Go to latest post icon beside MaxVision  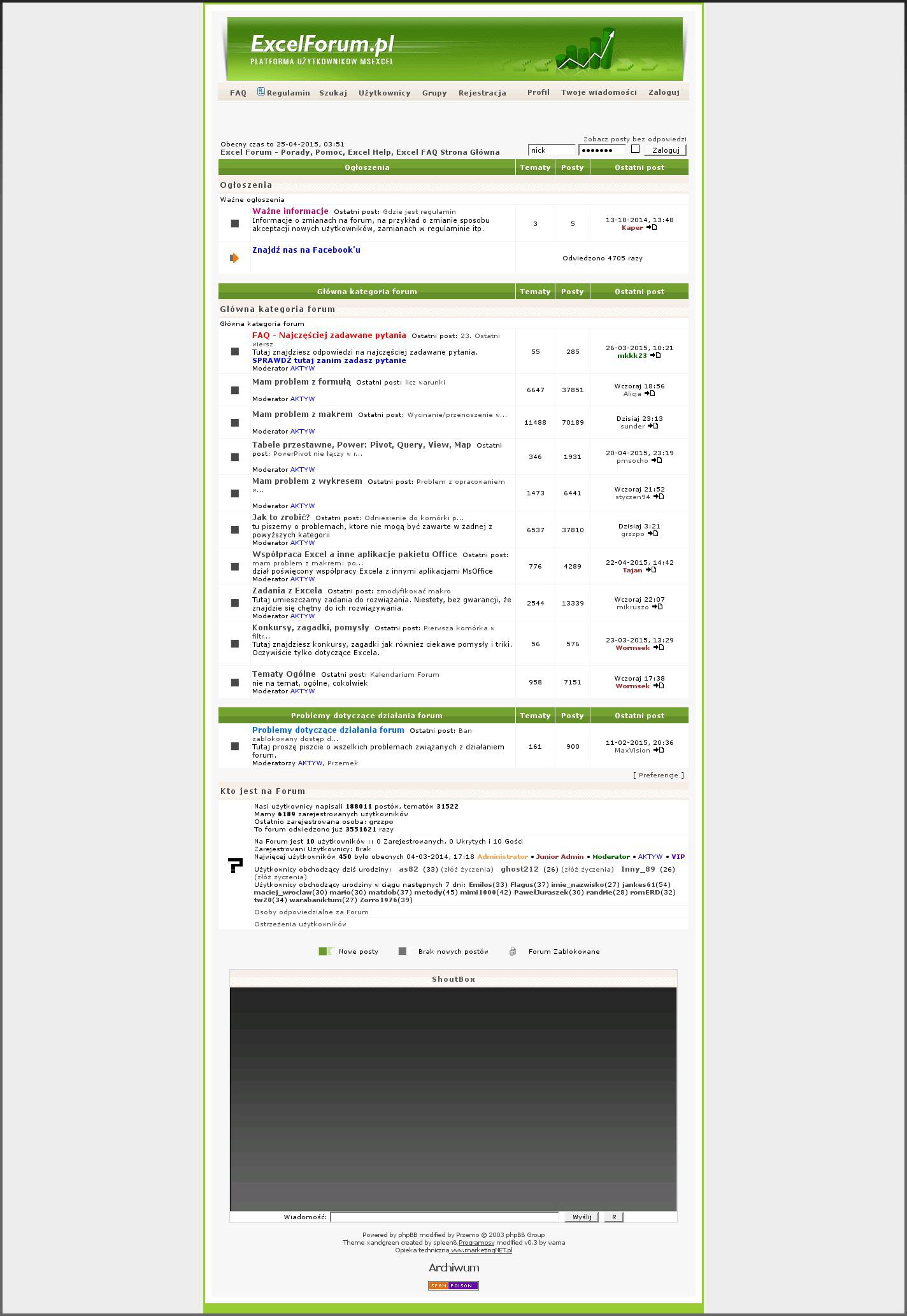pos(659,750)
